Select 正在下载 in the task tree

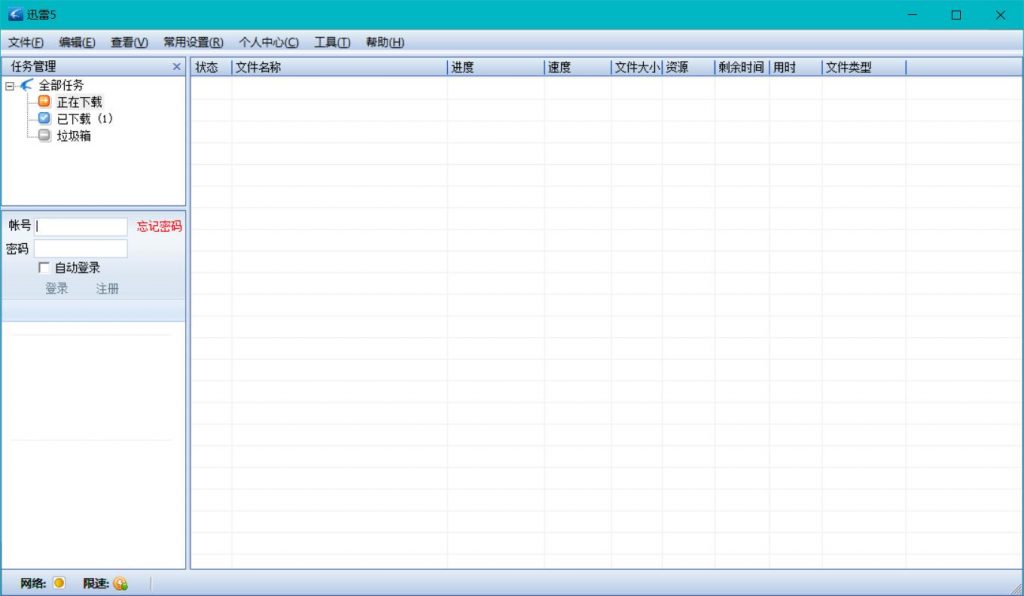[x=80, y=102]
